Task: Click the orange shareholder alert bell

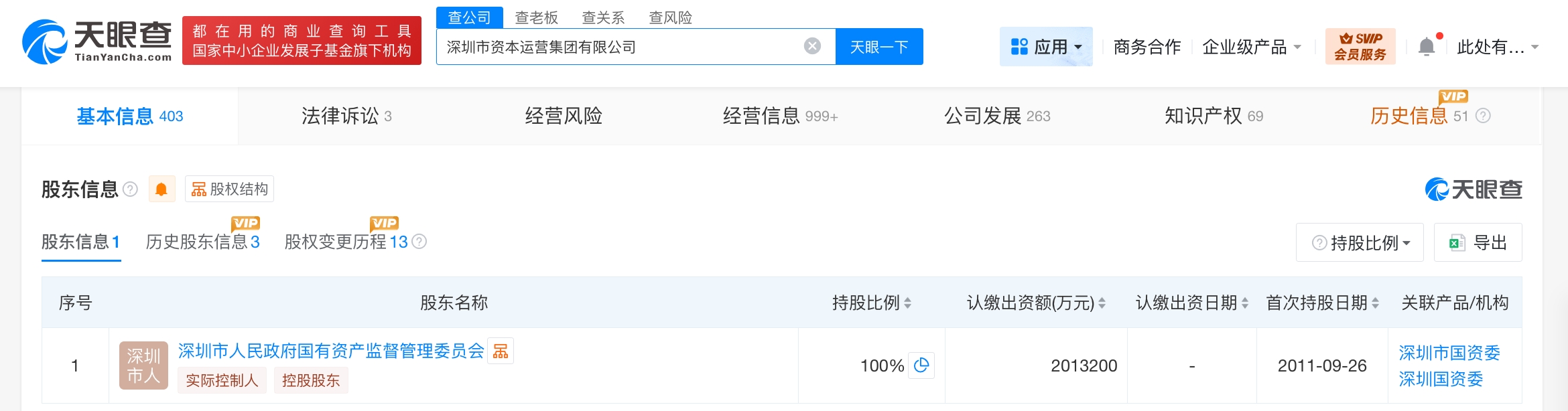Action: click(x=161, y=189)
